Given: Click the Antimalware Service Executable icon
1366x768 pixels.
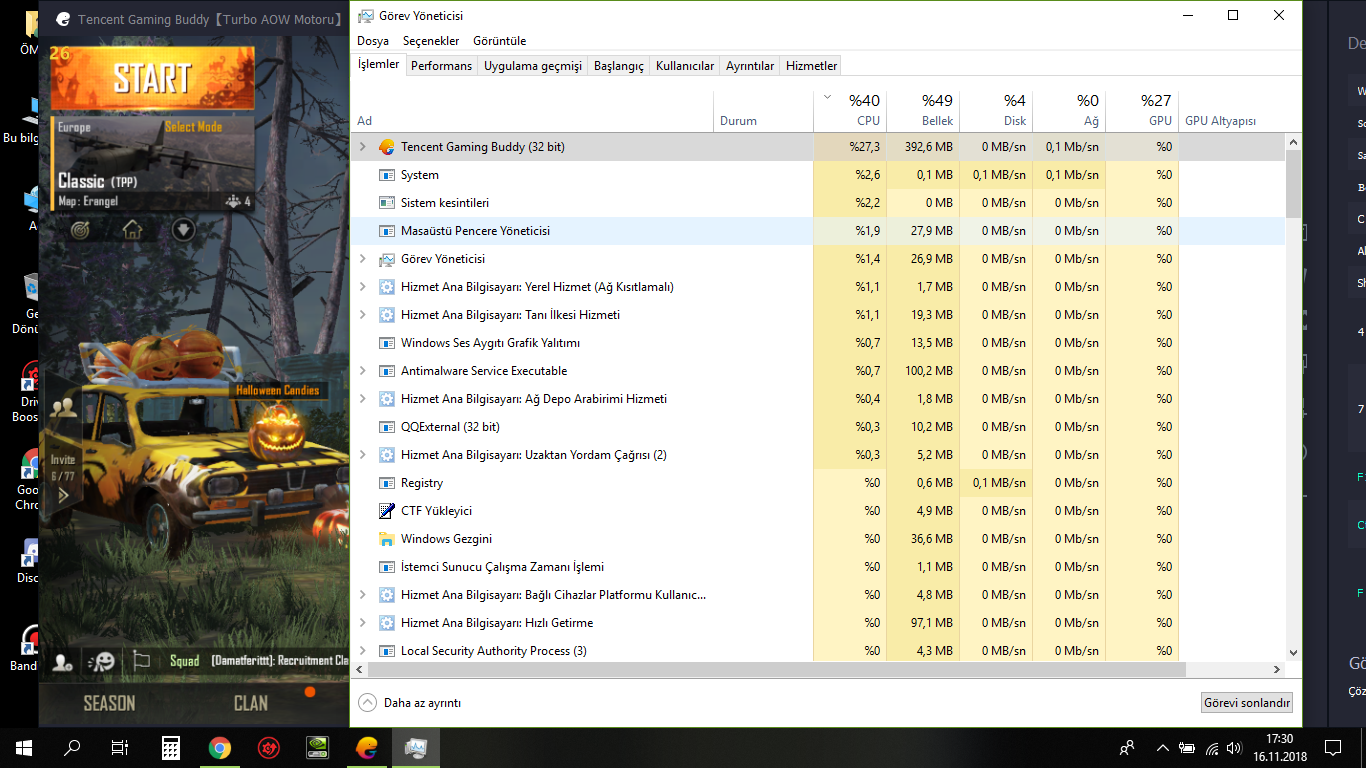Looking at the screenshot, I should [x=387, y=371].
